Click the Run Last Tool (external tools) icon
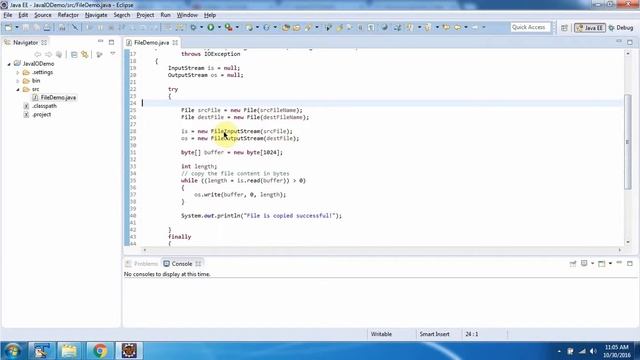Image resolution: width=640 pixels, height=360 pixels. click(x=229, y=27)
